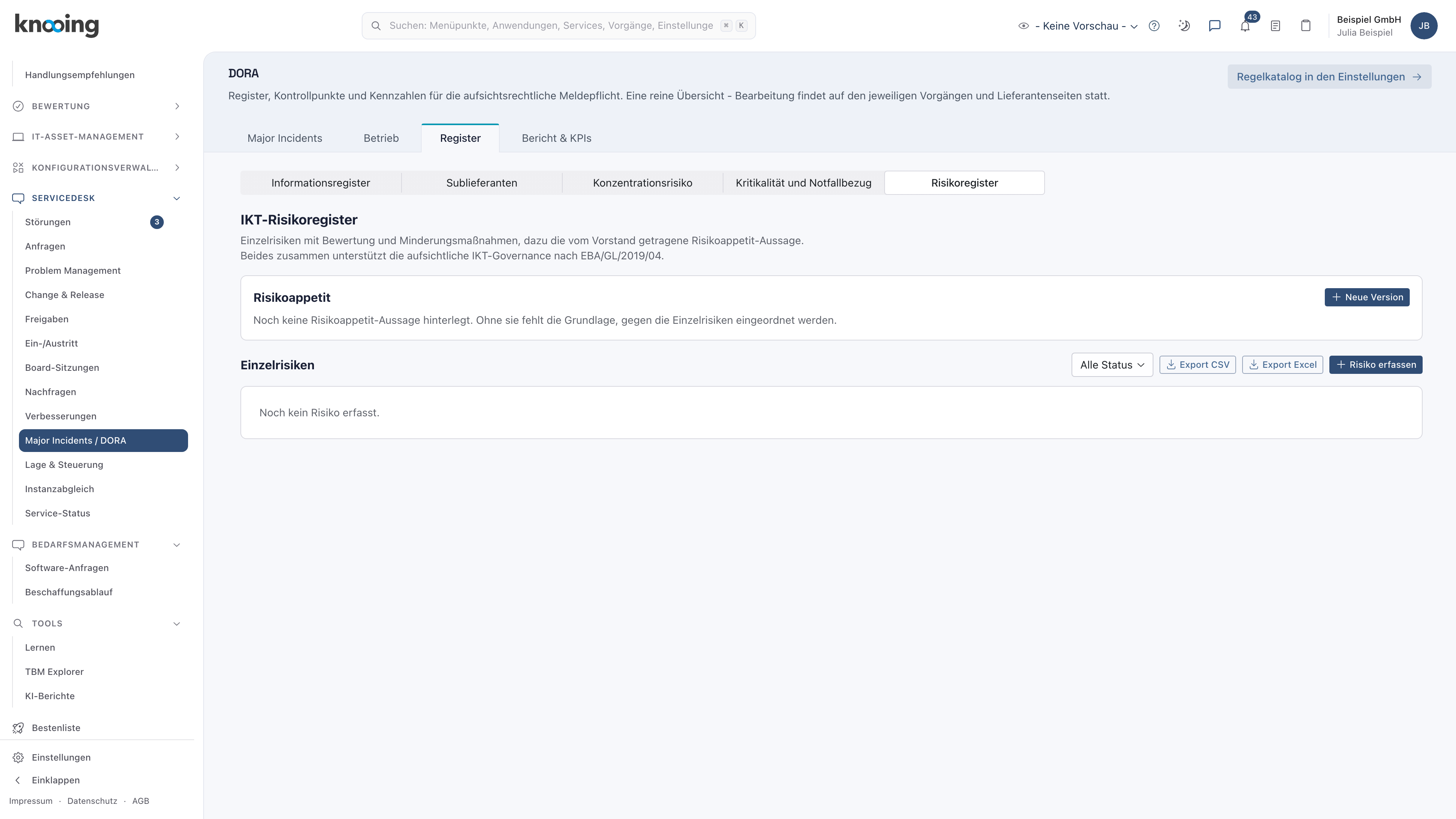Click the Servicedesk speech bubble icon

(18, 198)
